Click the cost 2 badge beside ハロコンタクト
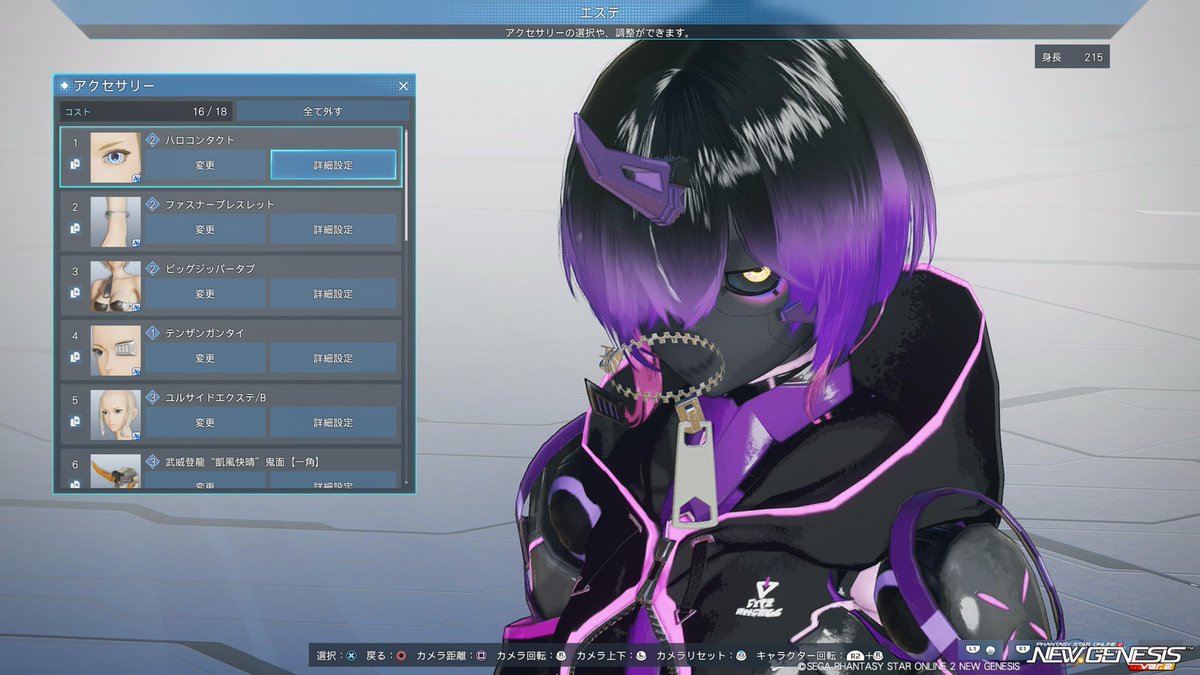 coord(153,140)
